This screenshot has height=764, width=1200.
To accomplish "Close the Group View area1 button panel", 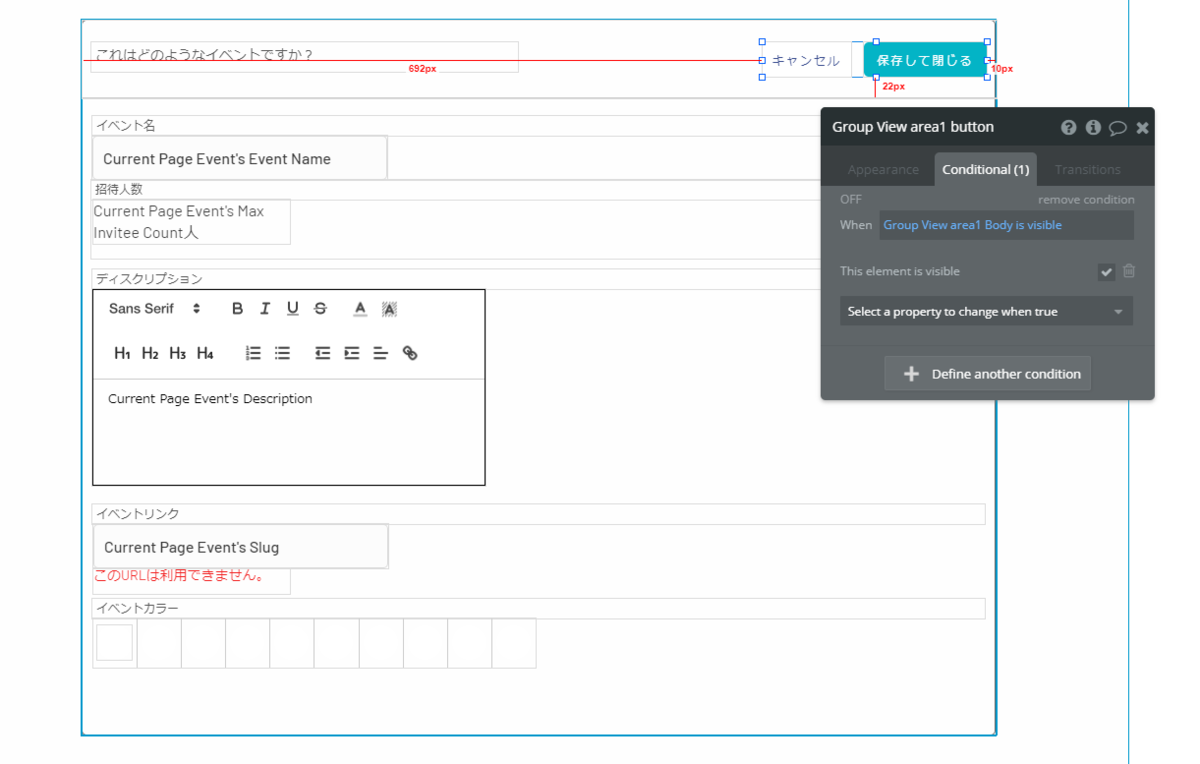I will click(1142, 128).
